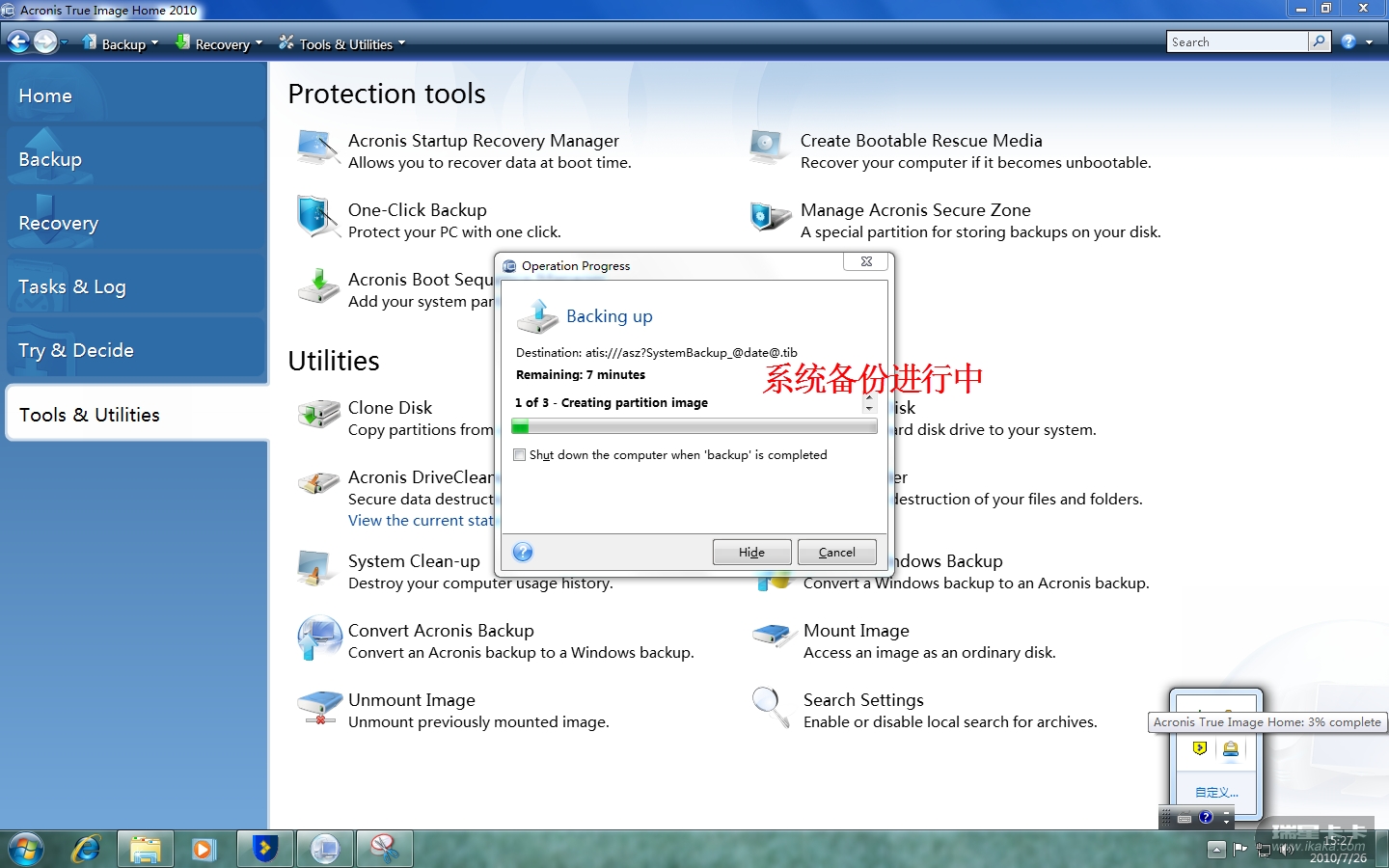Toggle the hidden tray icons arrow on the taskbar

1216,850
